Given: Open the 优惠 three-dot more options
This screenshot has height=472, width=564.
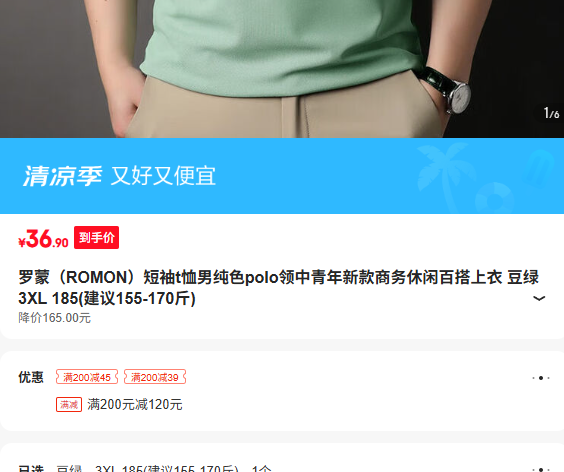Looking at the screenshot, I should click(541, 378).
